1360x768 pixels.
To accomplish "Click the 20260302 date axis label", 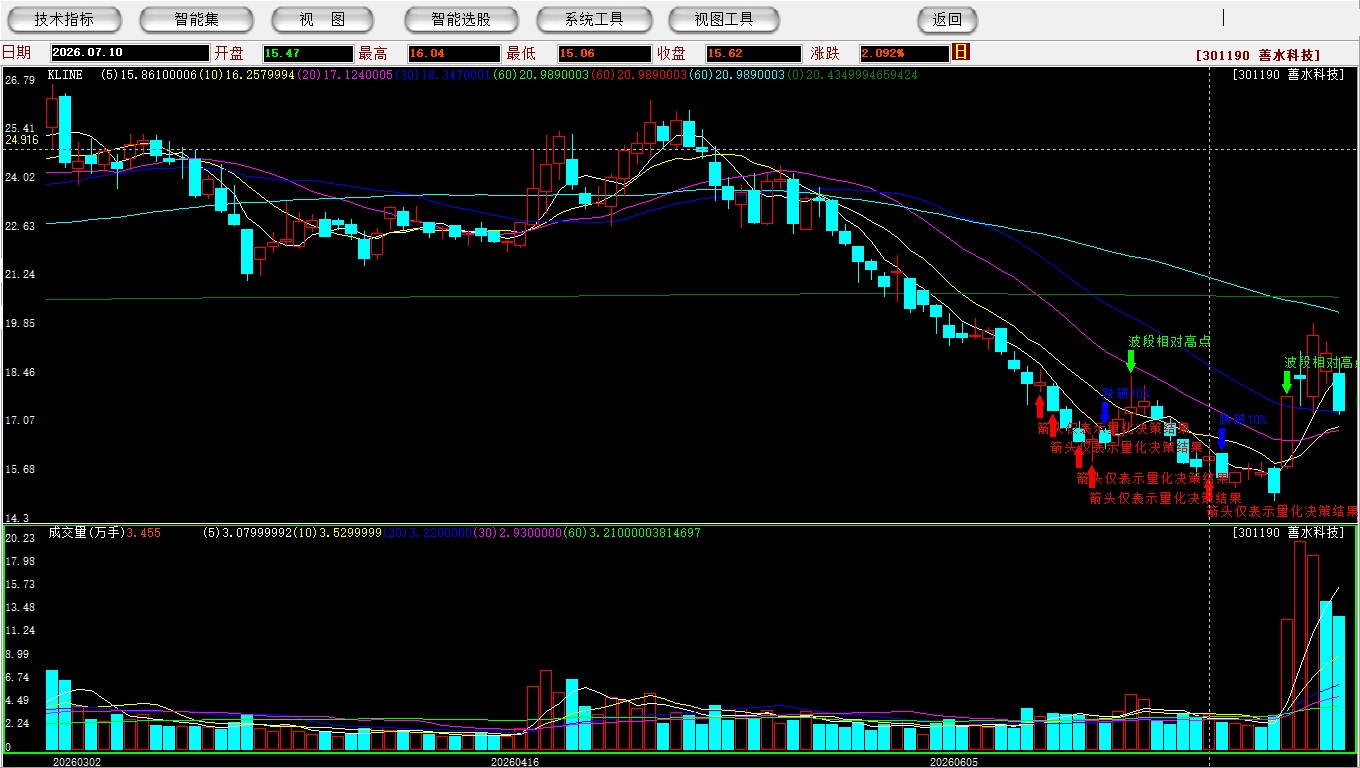I will [77, 762].
